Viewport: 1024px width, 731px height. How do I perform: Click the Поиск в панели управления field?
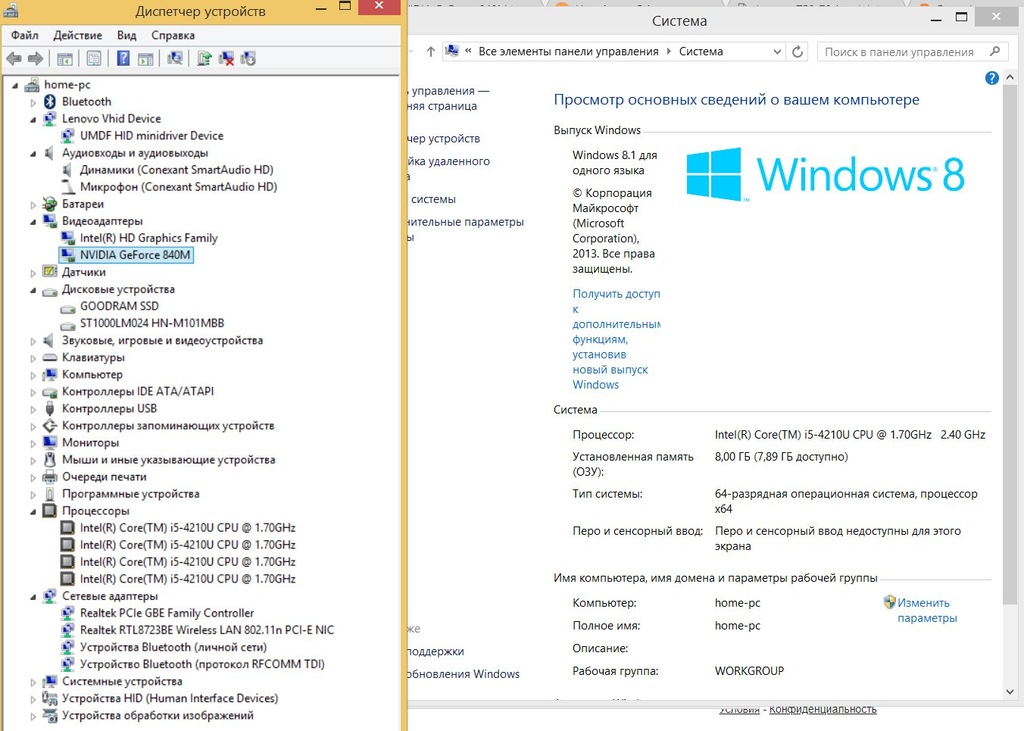click(x=911, y=52)
